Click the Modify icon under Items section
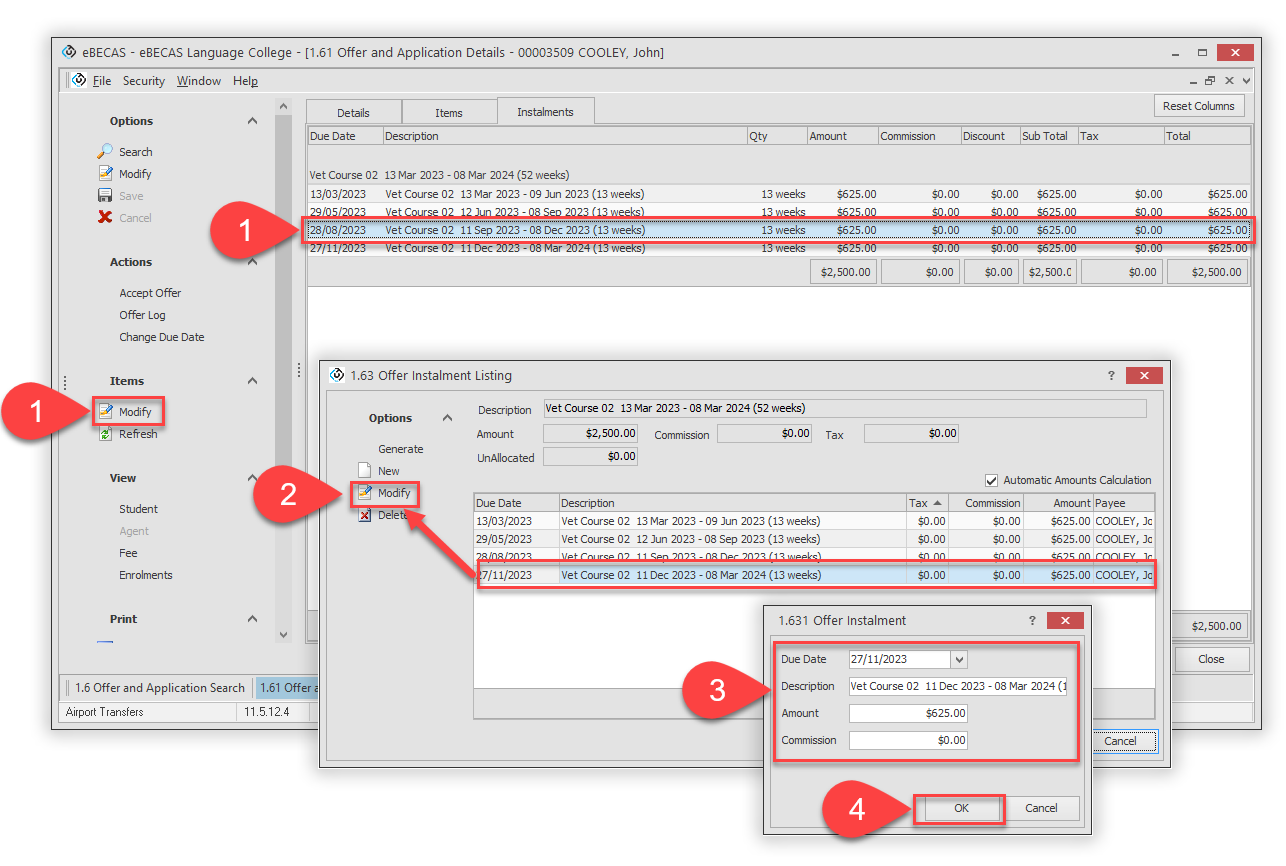 tap(105, 412)
